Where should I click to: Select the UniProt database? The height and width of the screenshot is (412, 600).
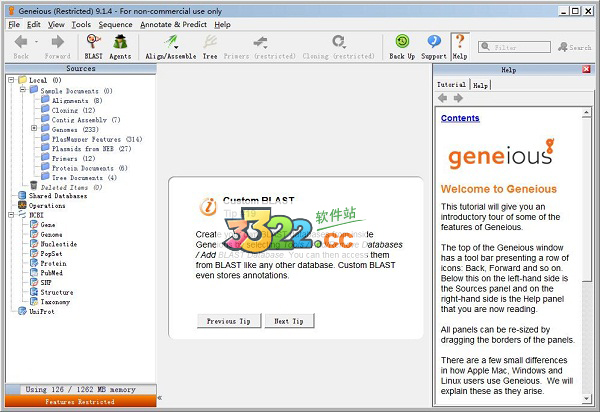37,311
